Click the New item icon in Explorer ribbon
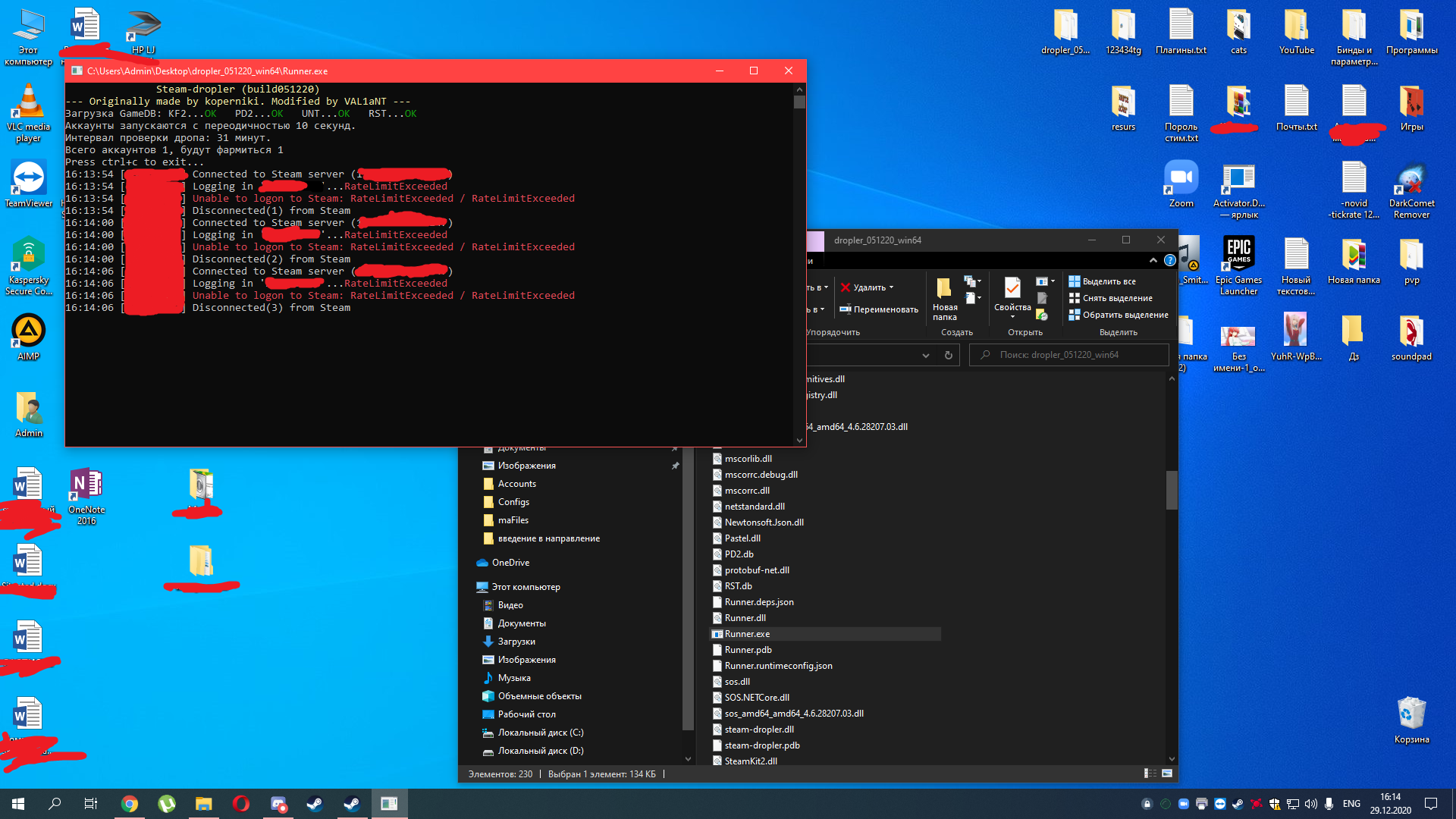 pyautogui.click(x=969, y=281)
